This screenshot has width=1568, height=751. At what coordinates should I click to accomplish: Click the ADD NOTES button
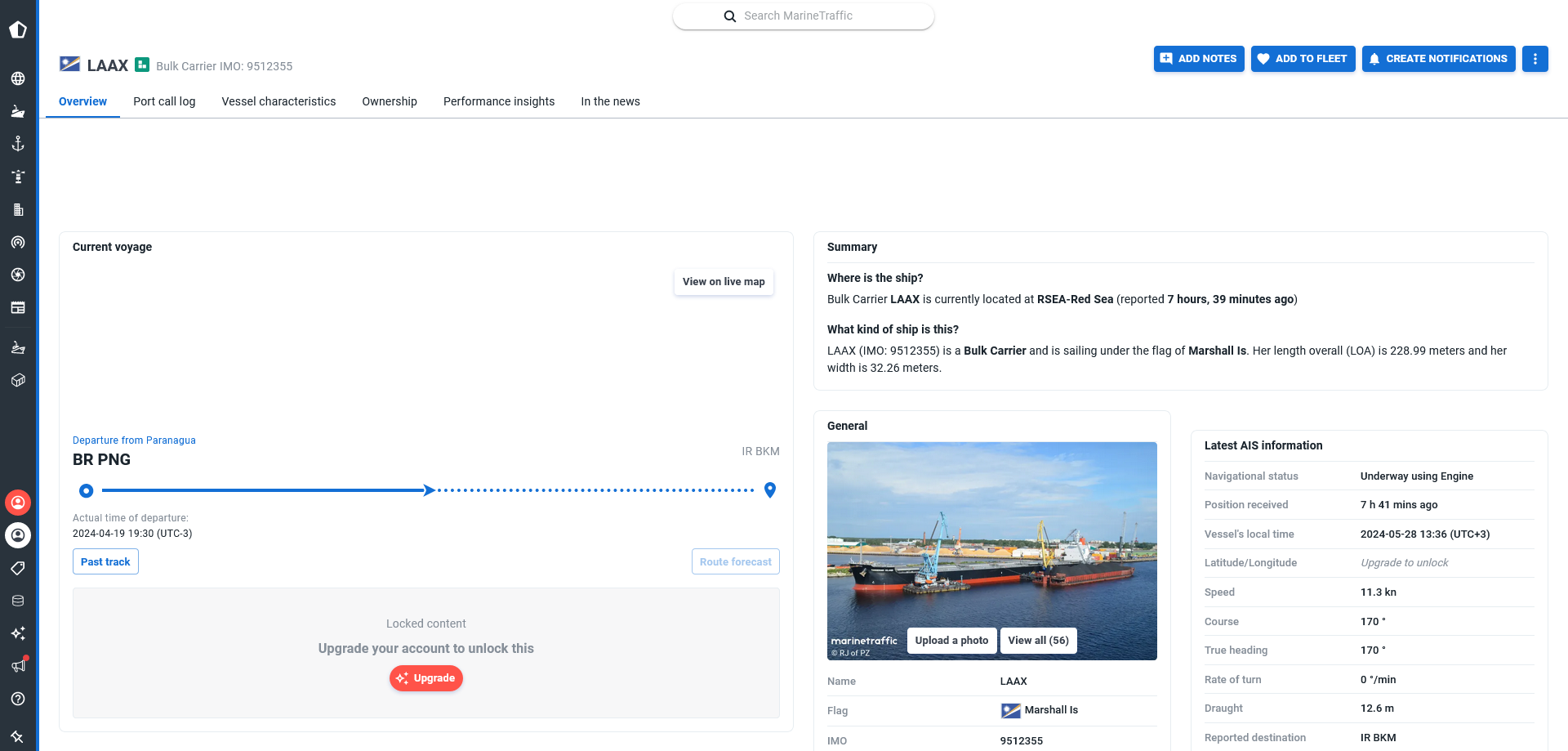click(1199, 59)
